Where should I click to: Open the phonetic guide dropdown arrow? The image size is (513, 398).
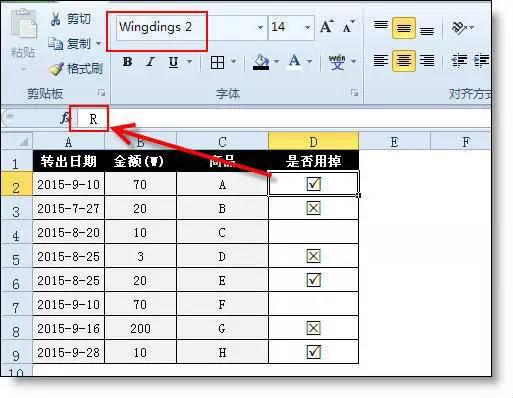click(354, 62)
